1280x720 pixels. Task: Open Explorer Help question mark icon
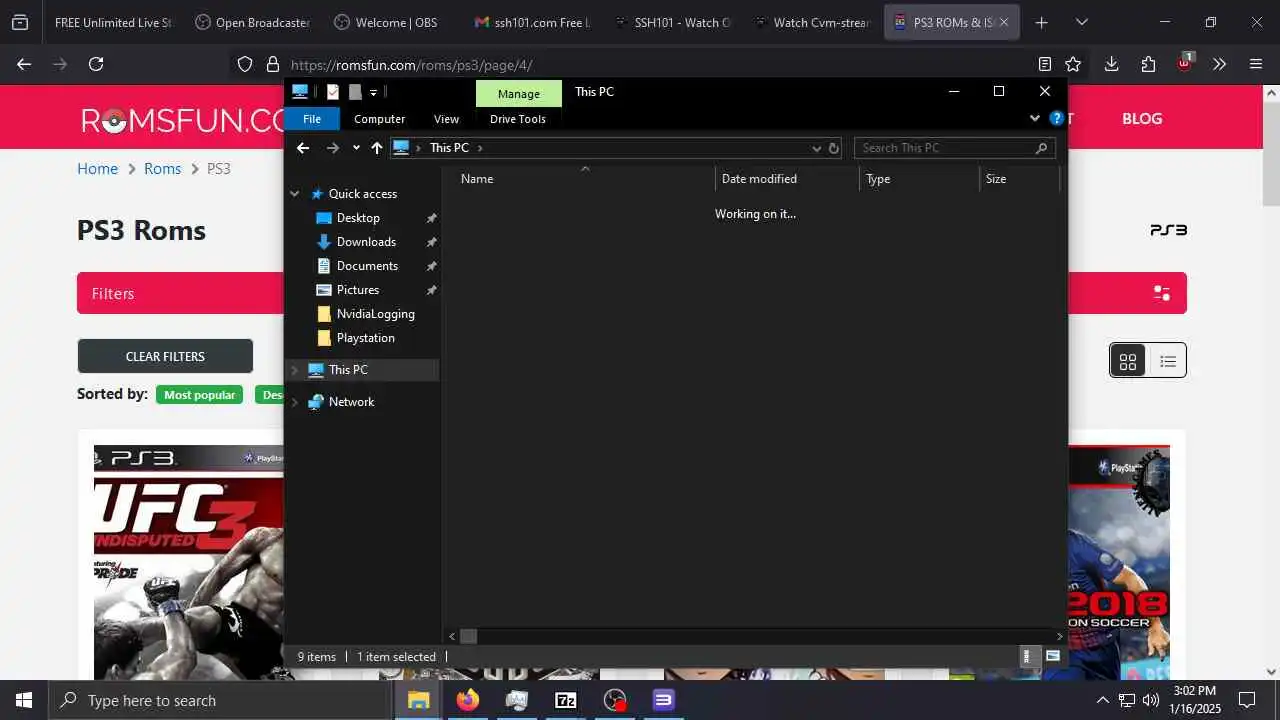[1056, 118]
